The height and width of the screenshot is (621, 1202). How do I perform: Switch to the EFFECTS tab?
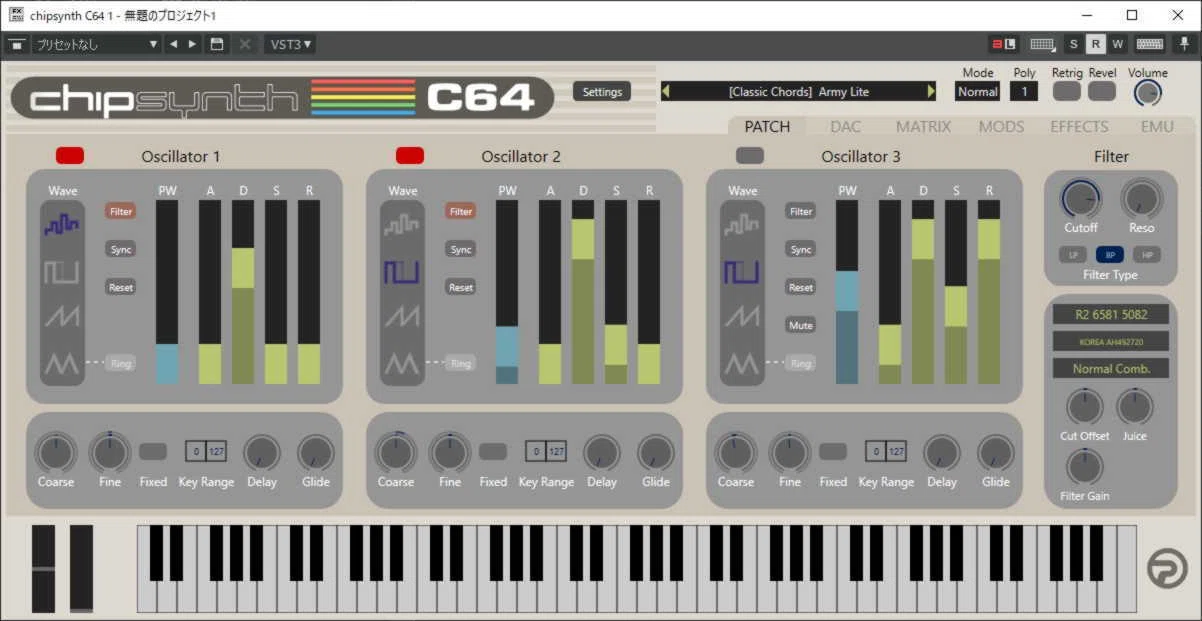point(1079,126)
